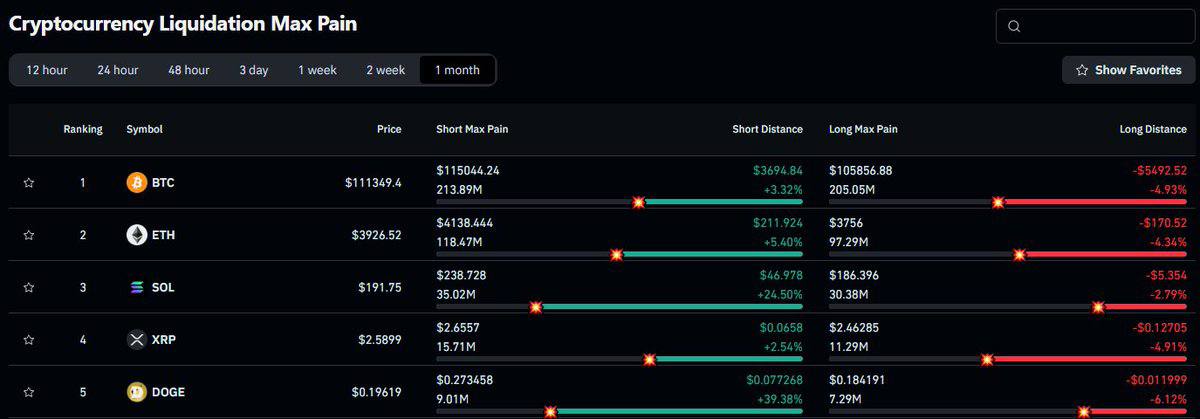The width and height of the screenshot is (1200, 419).
Task: Click the search magnifier icon
Action: 1014,26
